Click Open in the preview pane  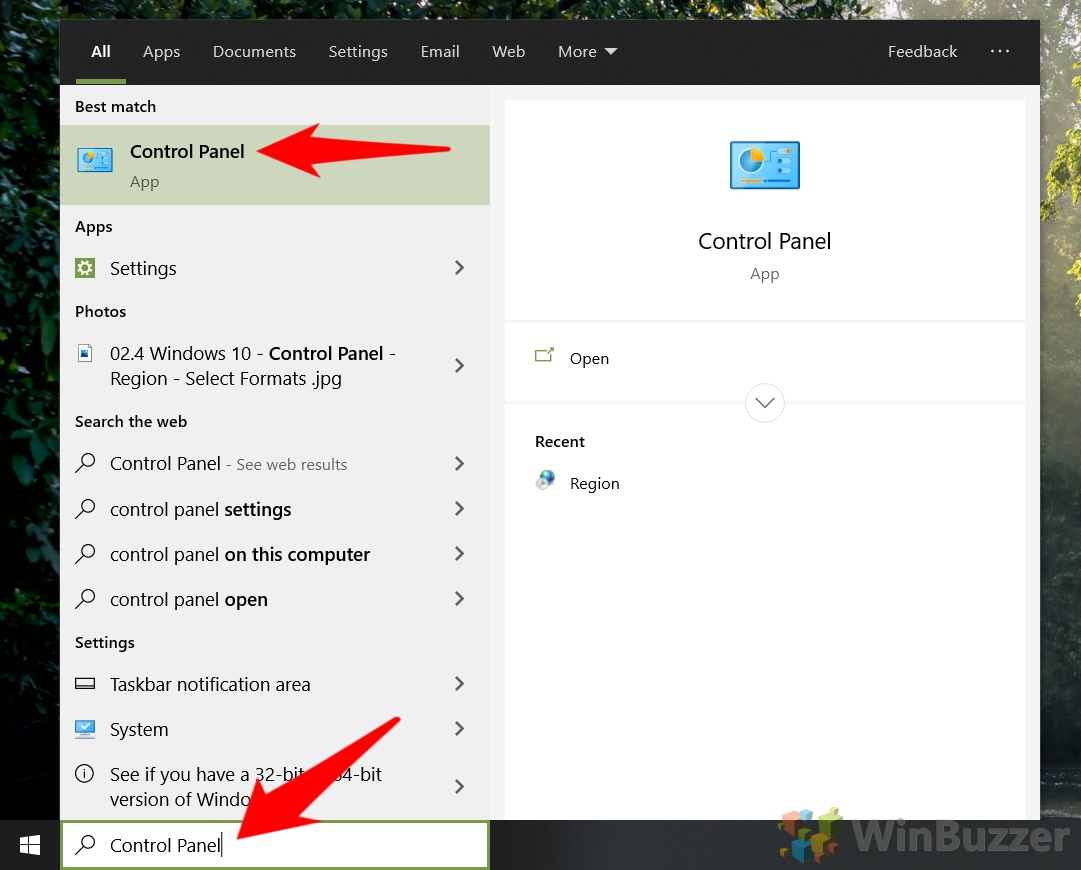tap(589, 358)
